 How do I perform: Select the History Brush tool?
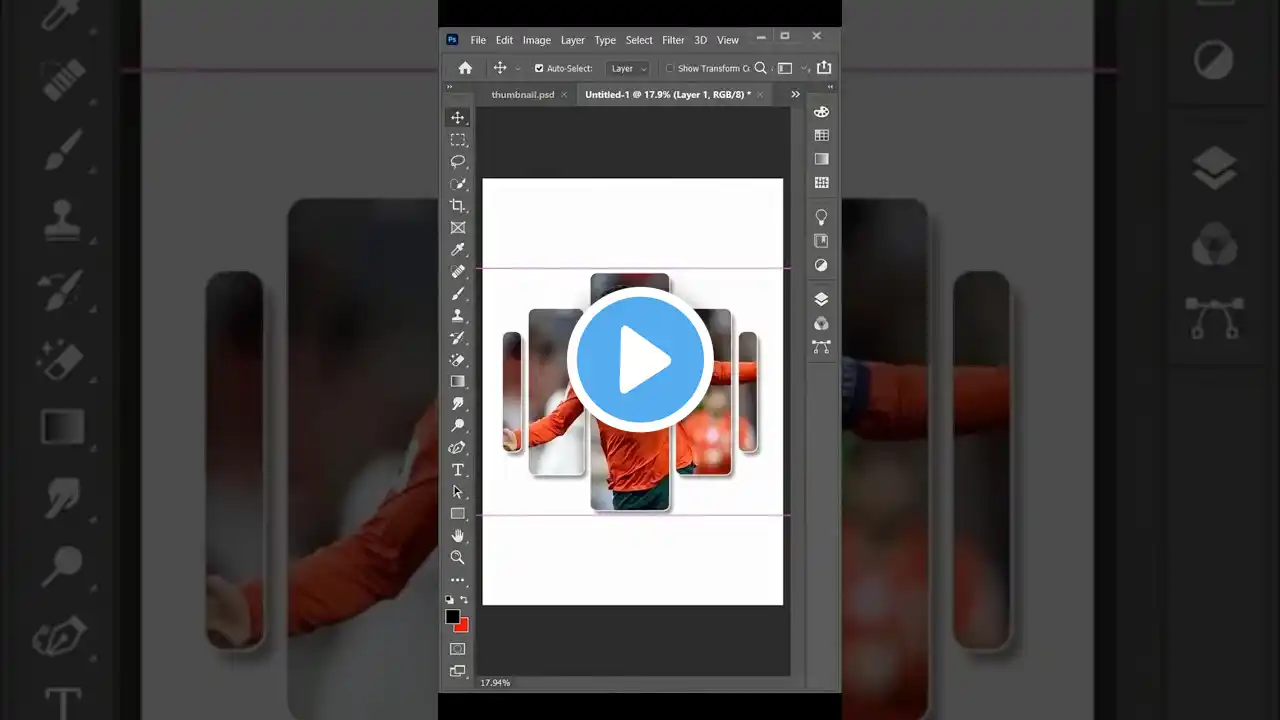(x=458, y=338)
